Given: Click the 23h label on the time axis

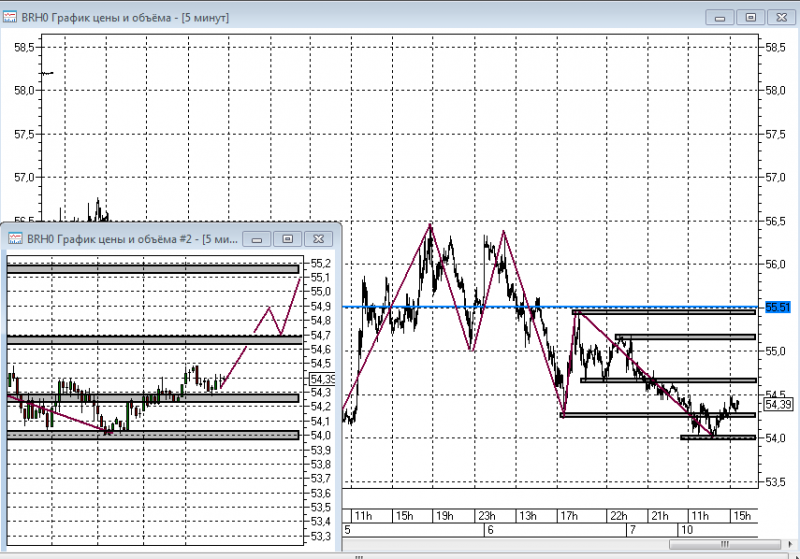Looking at the screenshot, I should click(486, 516).
